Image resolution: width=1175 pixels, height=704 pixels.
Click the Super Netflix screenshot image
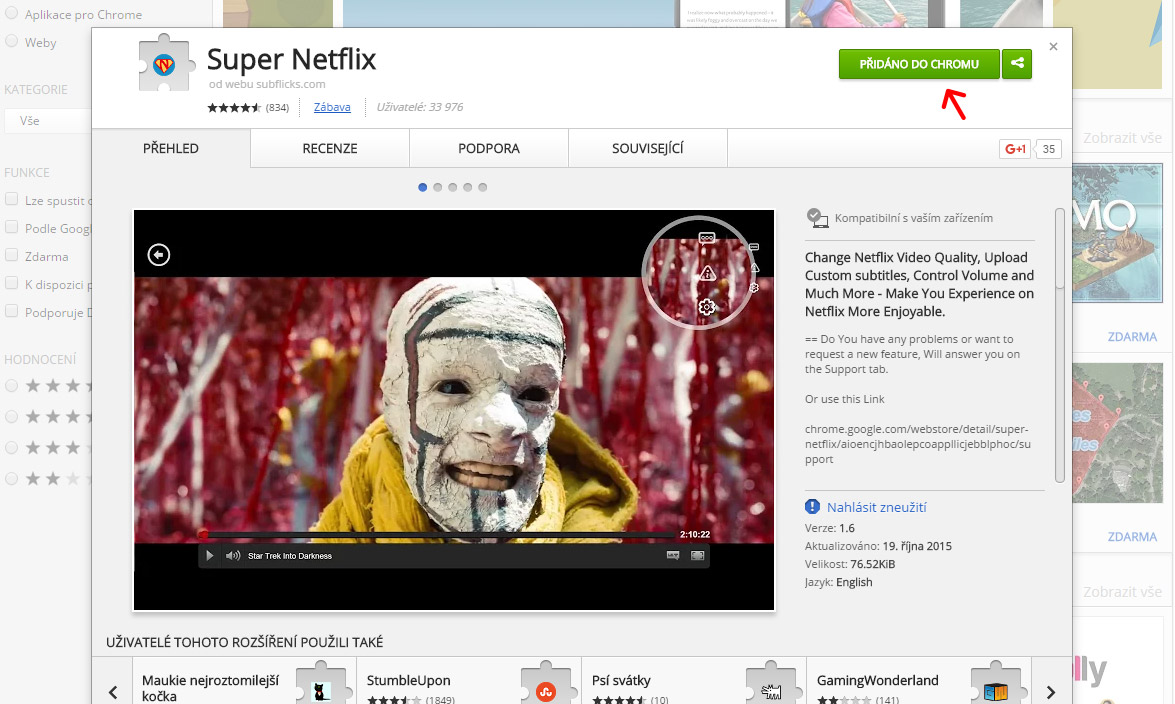[454, 410]
